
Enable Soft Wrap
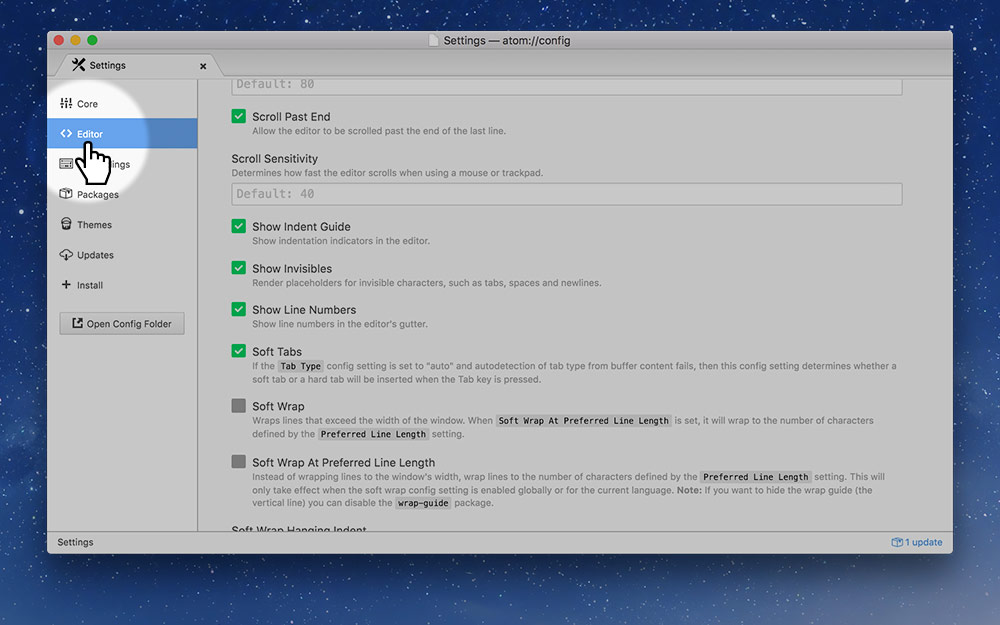239,406
